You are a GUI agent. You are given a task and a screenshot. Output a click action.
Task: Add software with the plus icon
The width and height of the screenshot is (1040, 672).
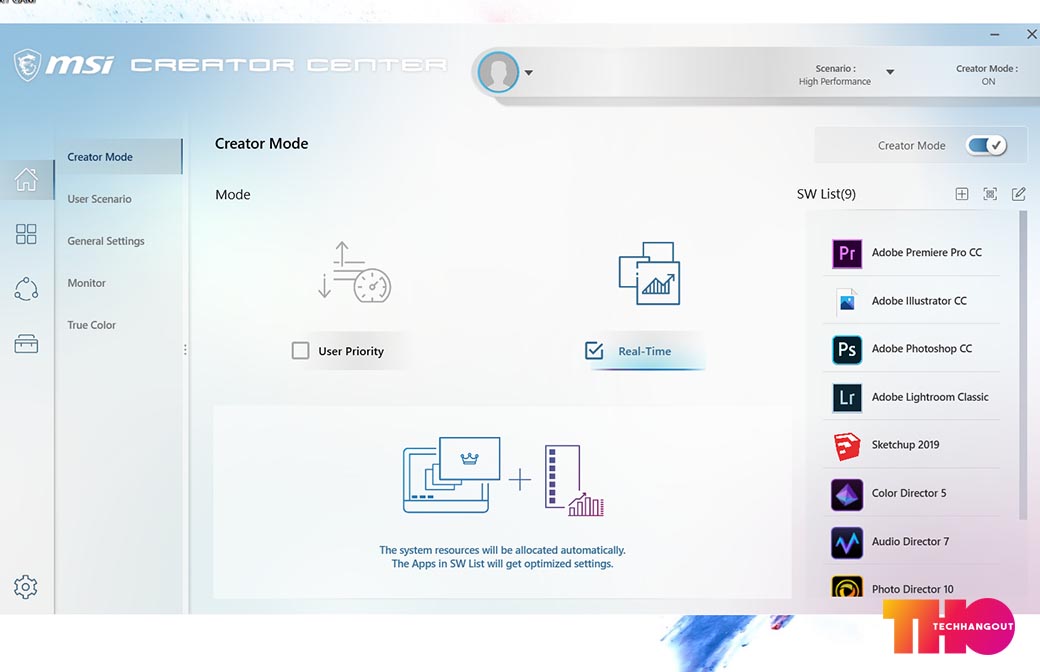tap(962, 194)
